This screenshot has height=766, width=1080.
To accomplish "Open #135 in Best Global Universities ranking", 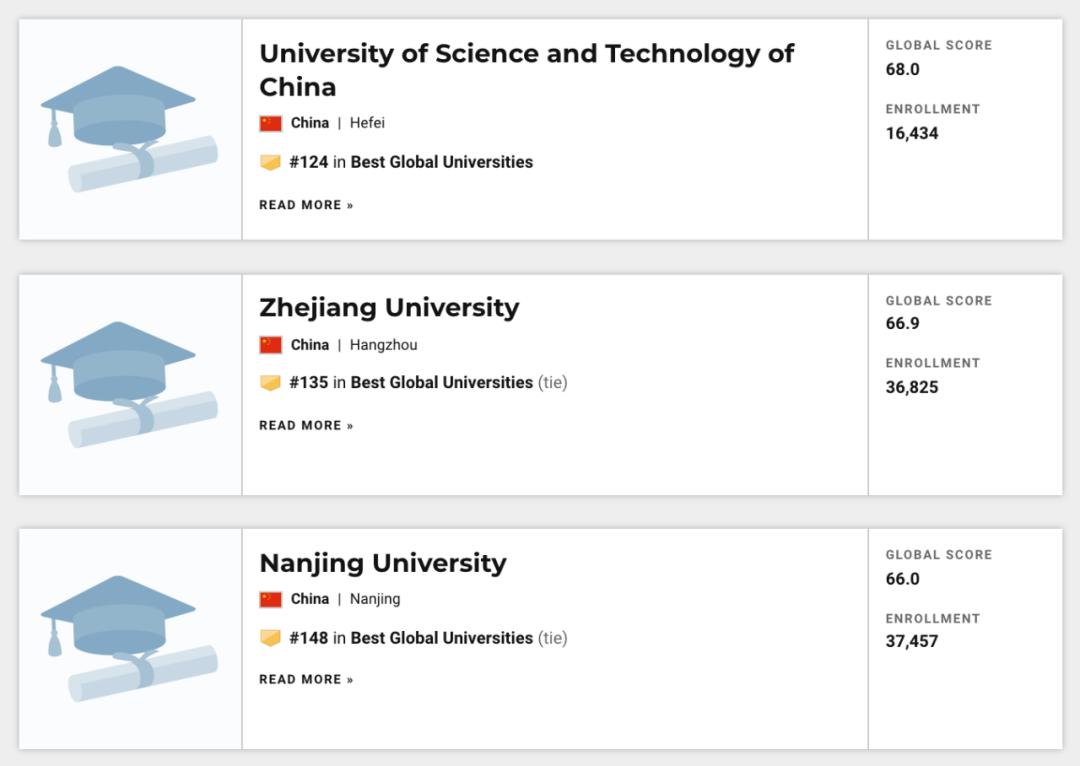I will point(411,383).
